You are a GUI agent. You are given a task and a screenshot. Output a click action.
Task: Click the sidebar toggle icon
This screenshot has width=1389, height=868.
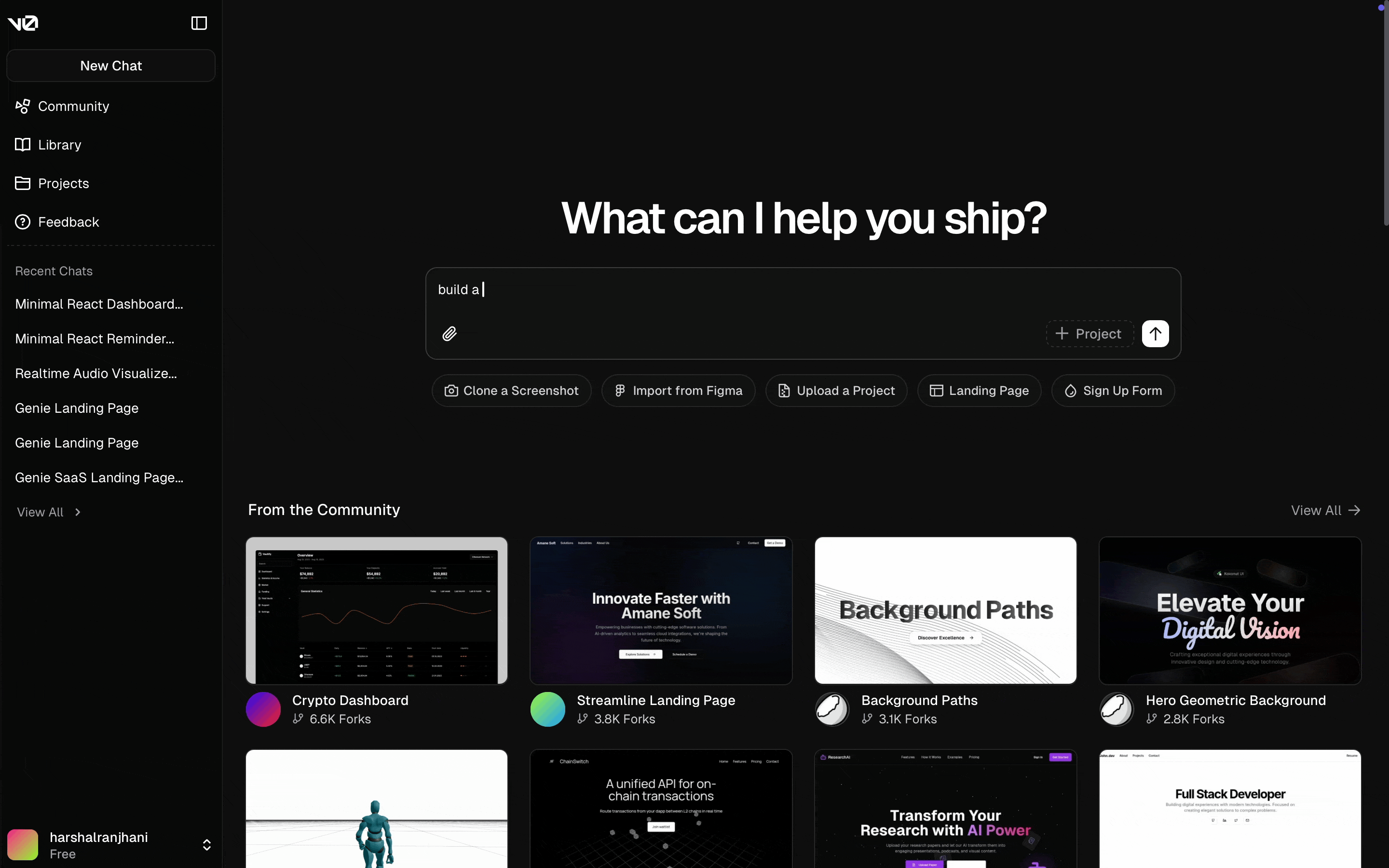click(198, 22)
